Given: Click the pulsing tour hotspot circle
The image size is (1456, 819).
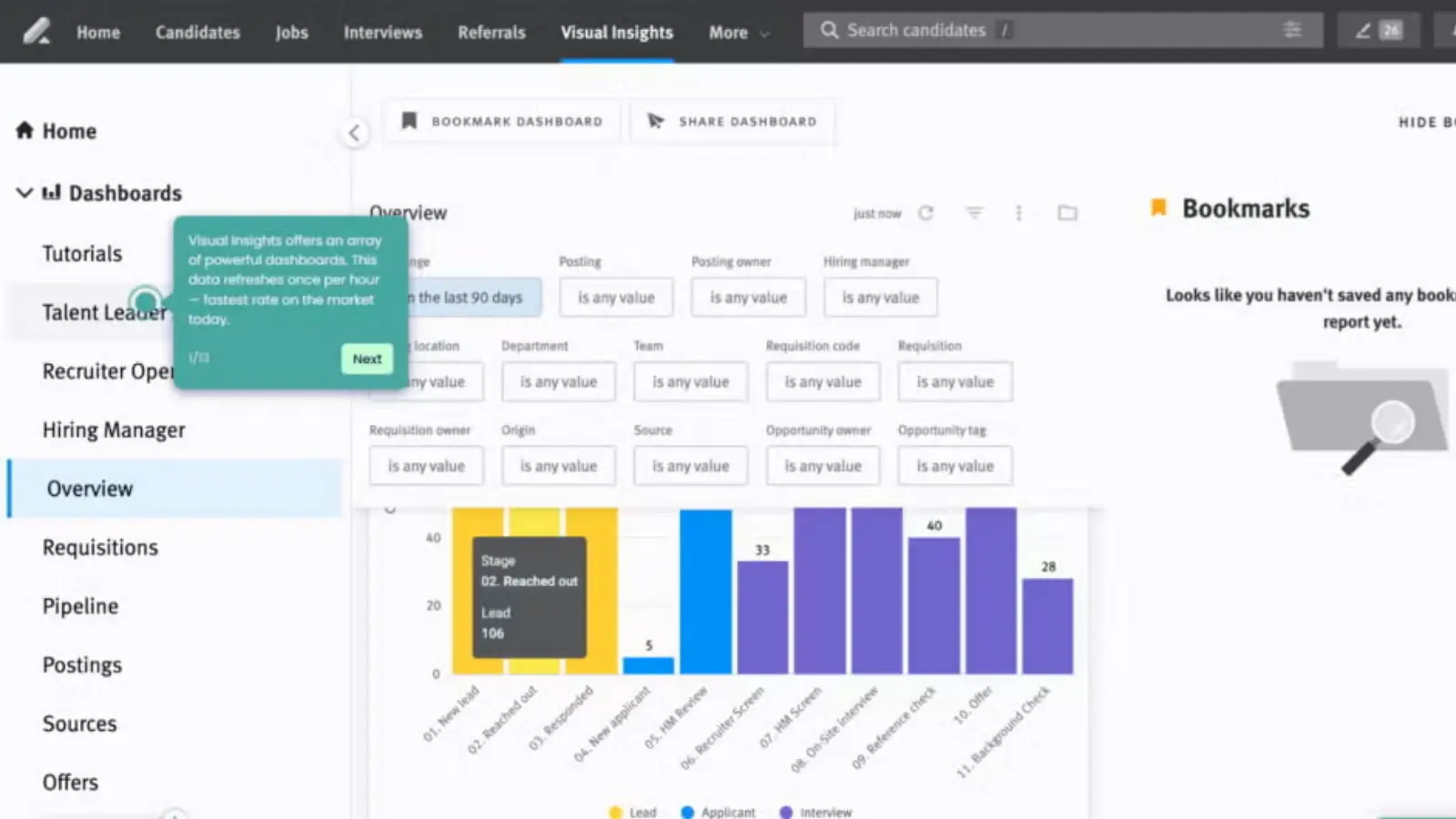Looking at the screenshot, I should [146, 301].
